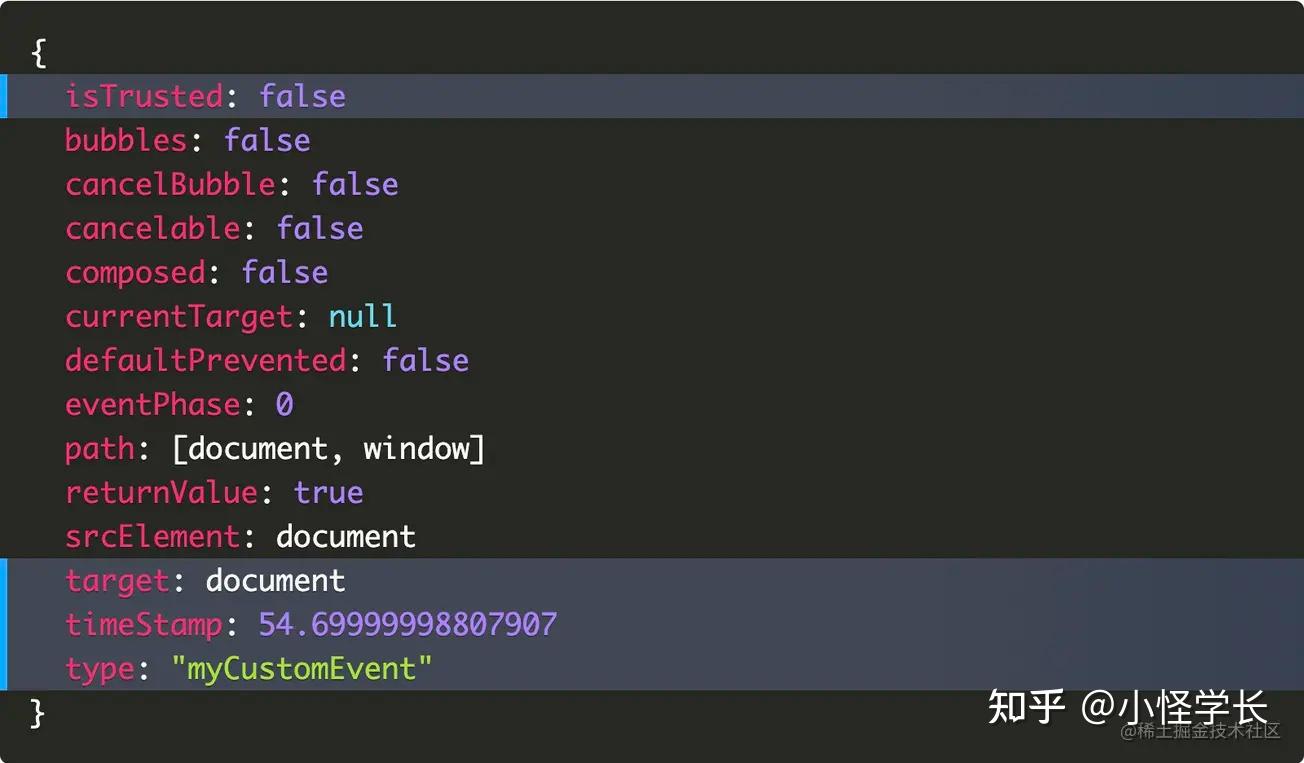Click the cancelBubble property name
The width and height of the screenshot is (1304, 763).
(x=170, y=184)
